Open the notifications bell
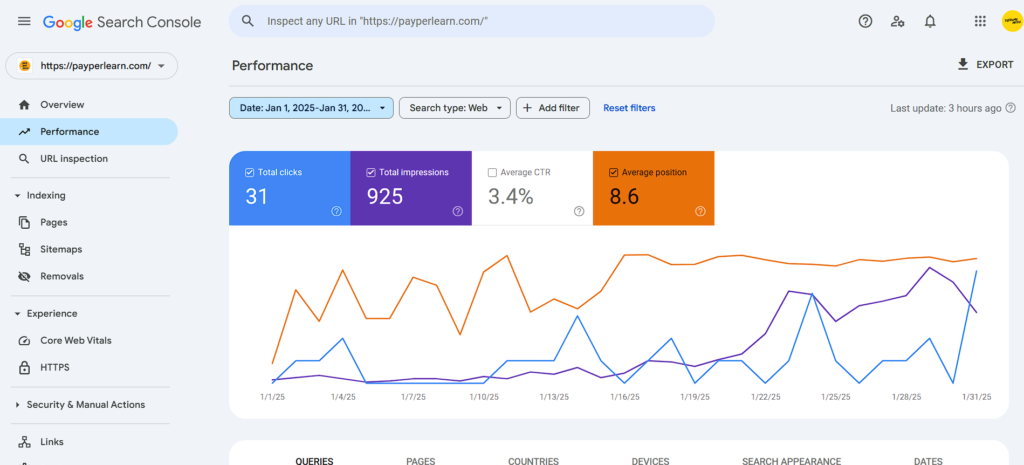This screenshot has width=1024, height=465. click(930, 21)
